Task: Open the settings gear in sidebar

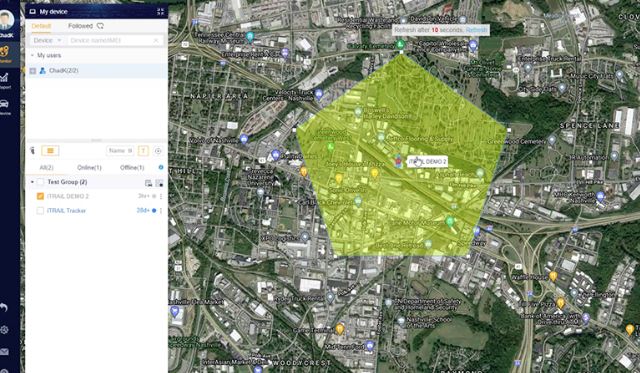Action: 4,330
